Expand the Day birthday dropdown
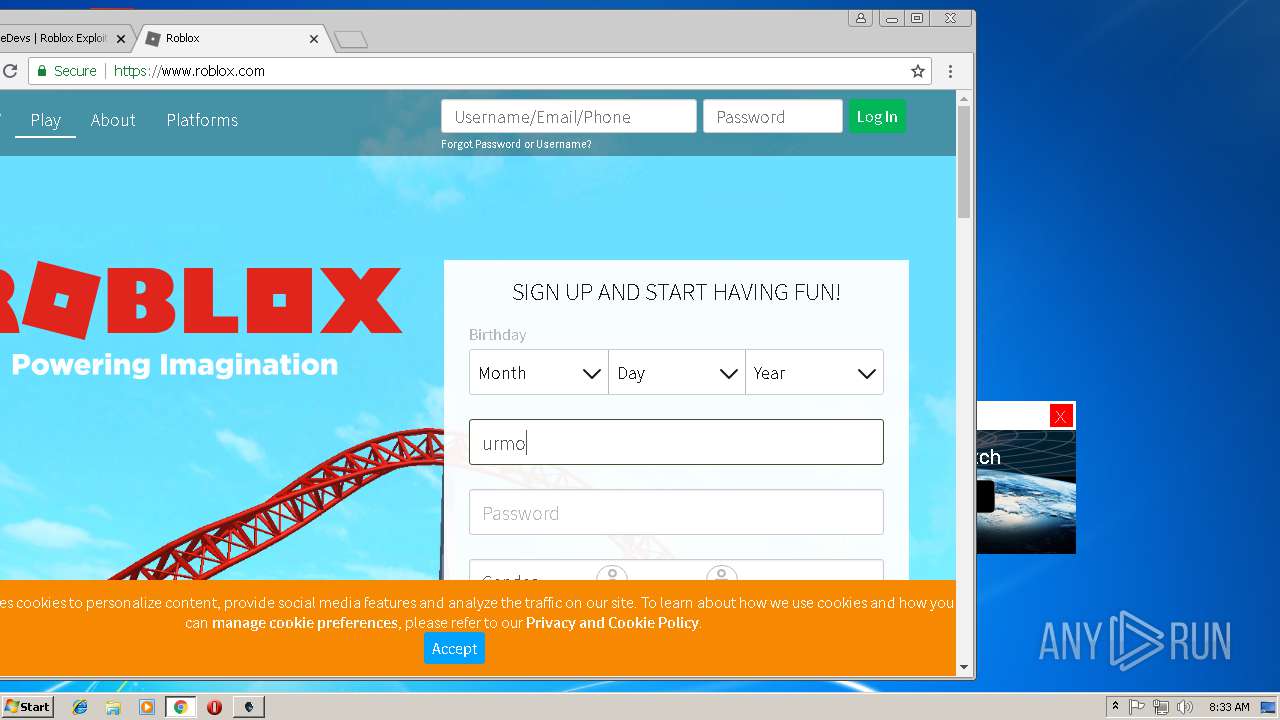Screen dimensions: 1280x720 (677, 372)
